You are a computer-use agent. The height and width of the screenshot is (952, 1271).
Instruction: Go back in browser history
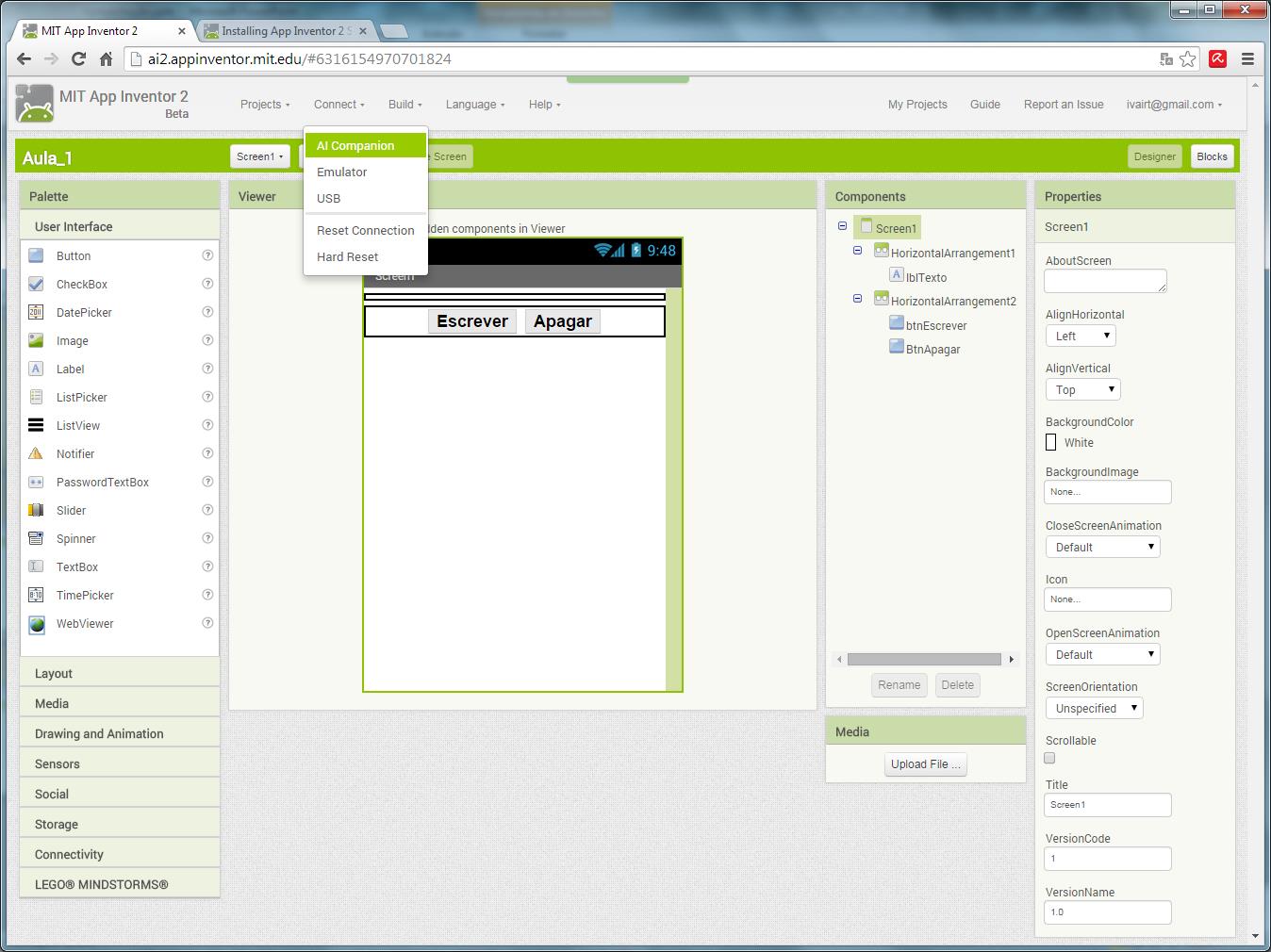(x=24, y=58)
